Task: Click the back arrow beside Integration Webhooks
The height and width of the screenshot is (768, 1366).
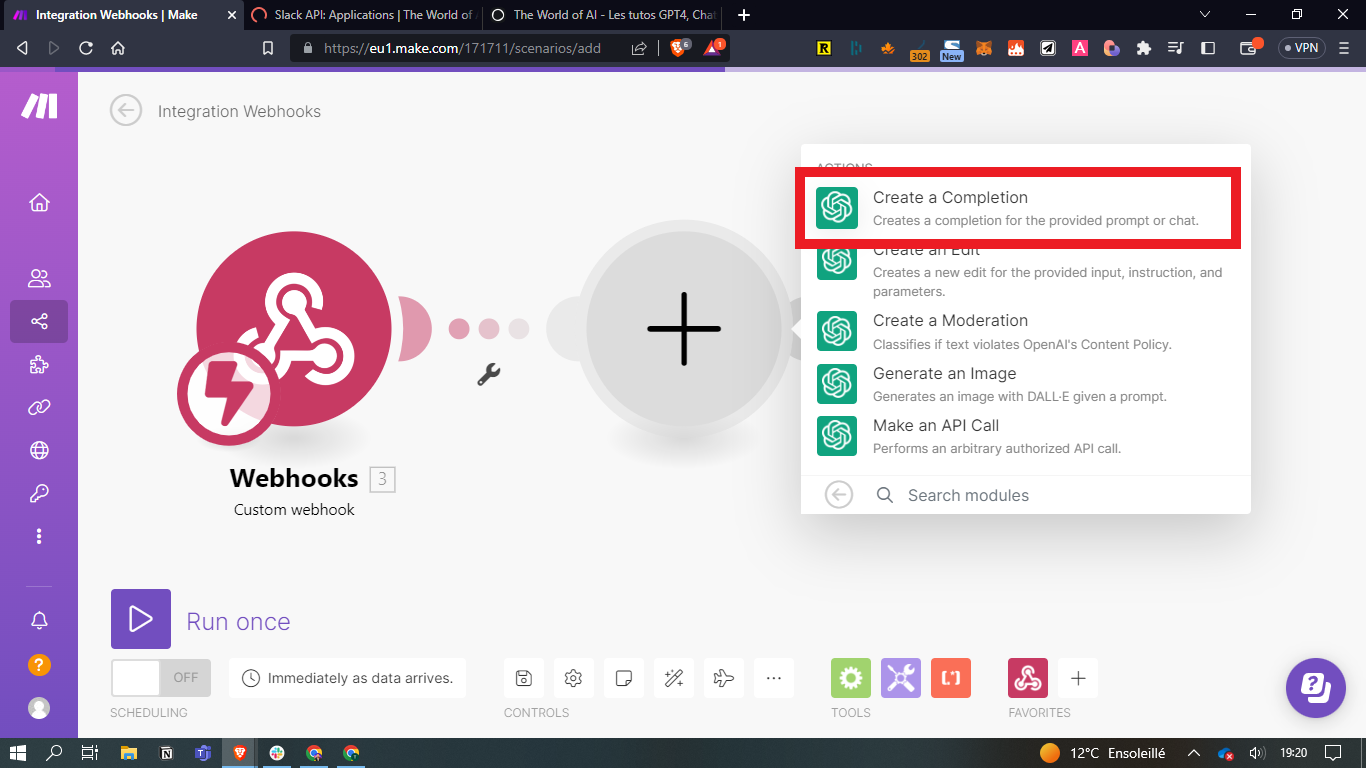Action: 126,111
